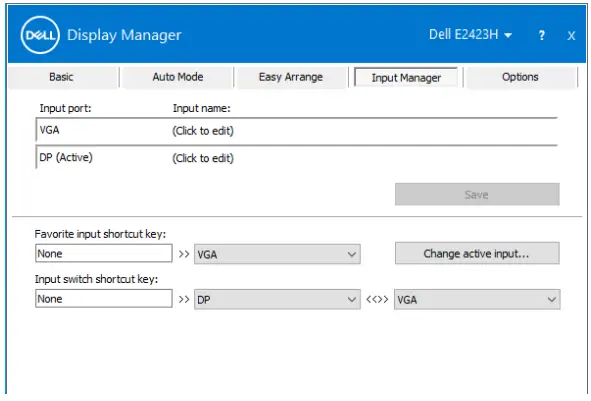Close the Display Manager with X
This screenshot has height=401, width=591.
point(571,36)
